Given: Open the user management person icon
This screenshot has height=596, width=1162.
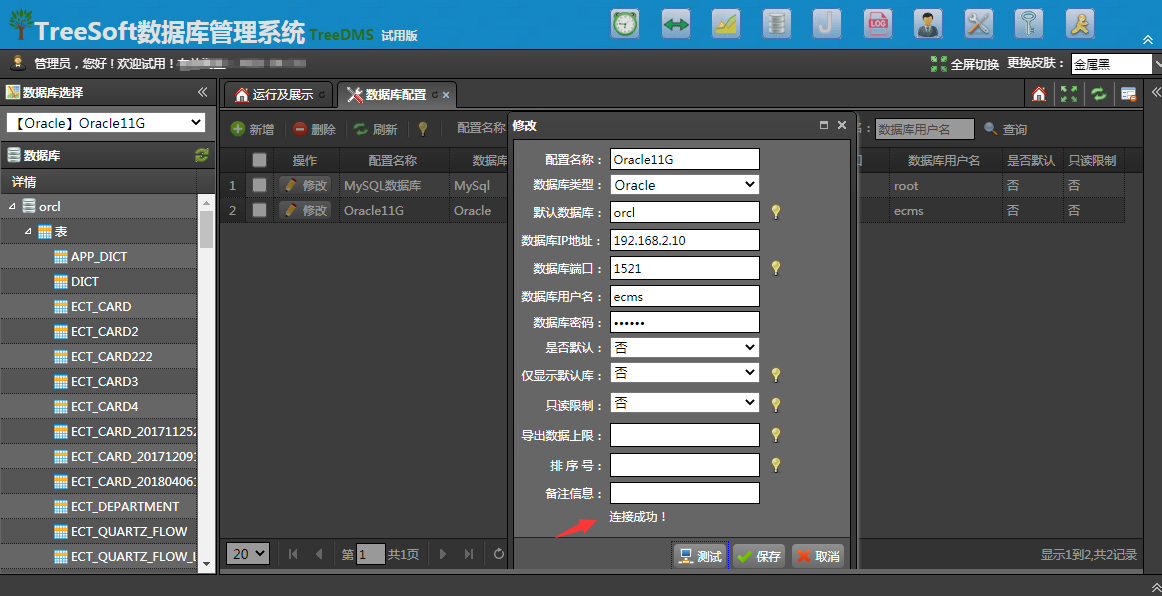Looking at the screenshot, I should pos(928,24).
